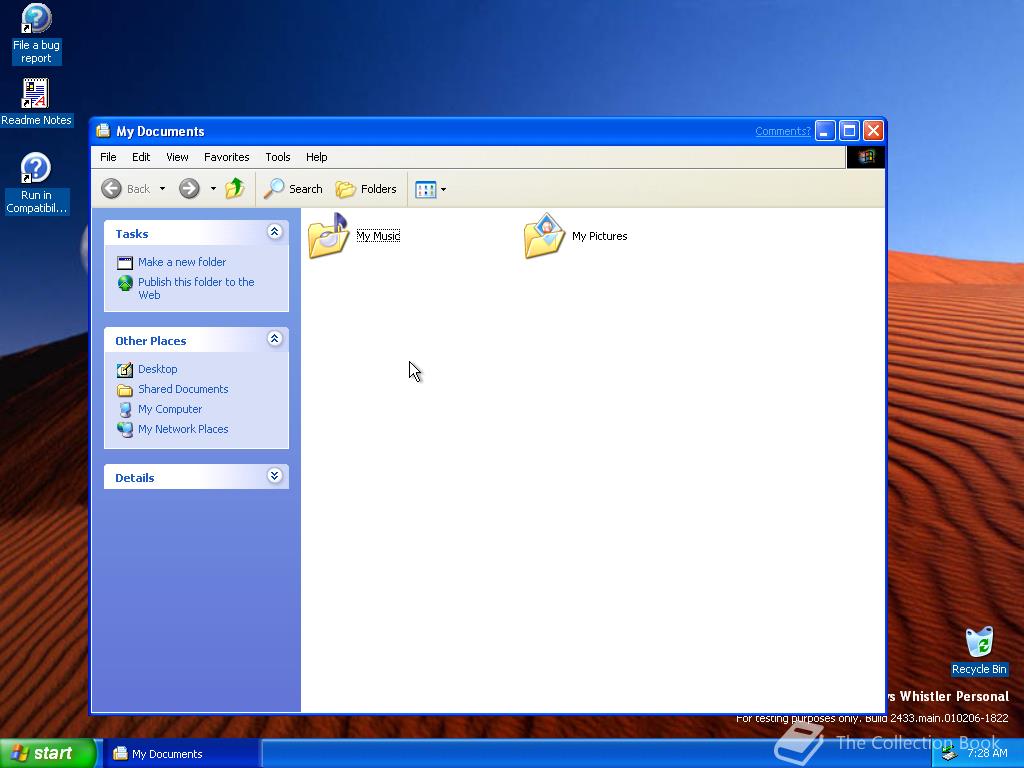
Task: Open the Back history dropdown arrow
Action: tap(163, 189)
